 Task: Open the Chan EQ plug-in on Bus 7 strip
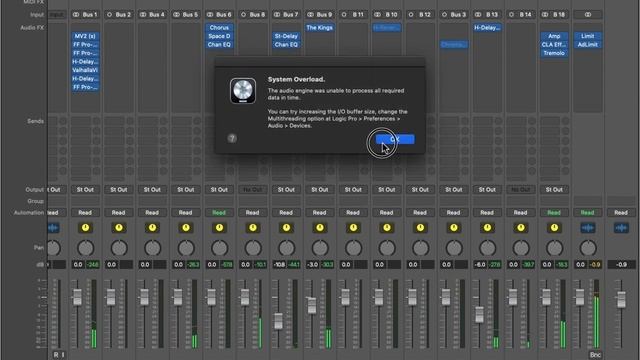[286, 45]
